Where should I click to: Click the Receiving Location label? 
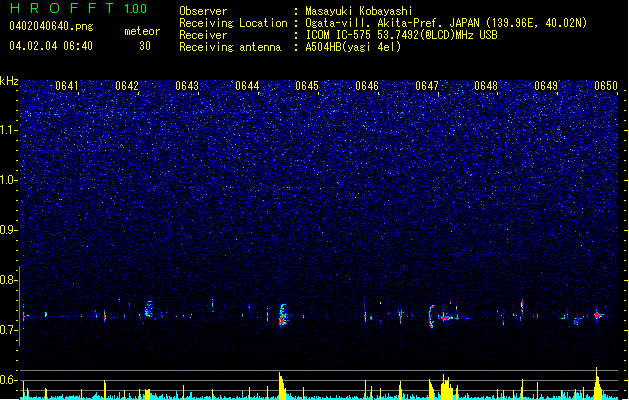click(233, 23)
